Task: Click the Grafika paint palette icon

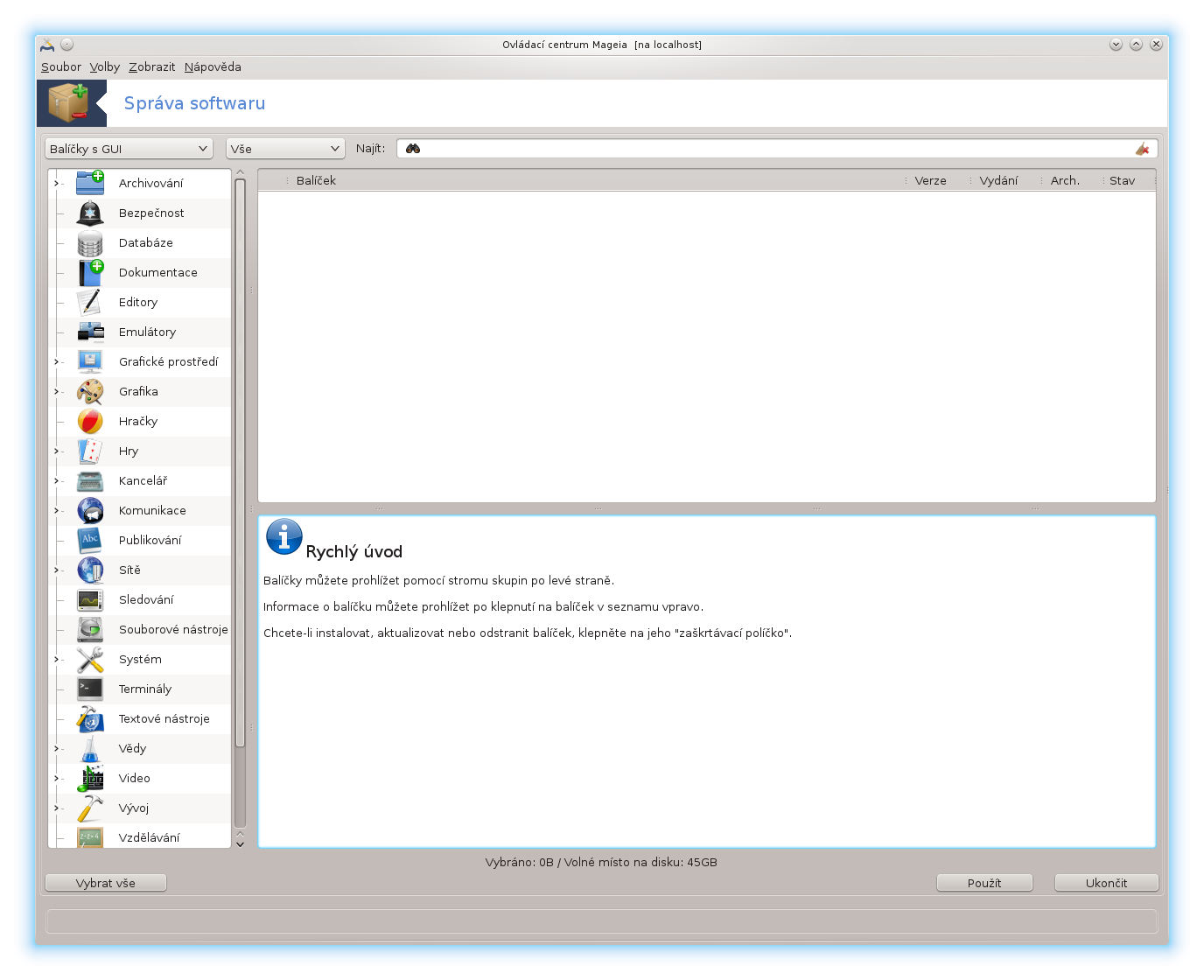Action: coord(90,391)
